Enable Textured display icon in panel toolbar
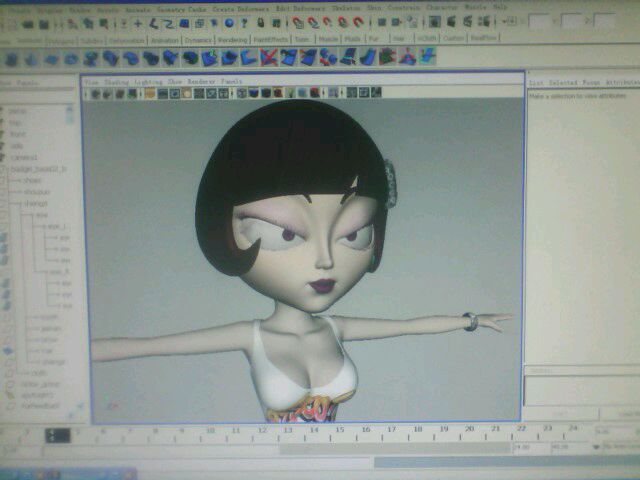 click(278, 93)
